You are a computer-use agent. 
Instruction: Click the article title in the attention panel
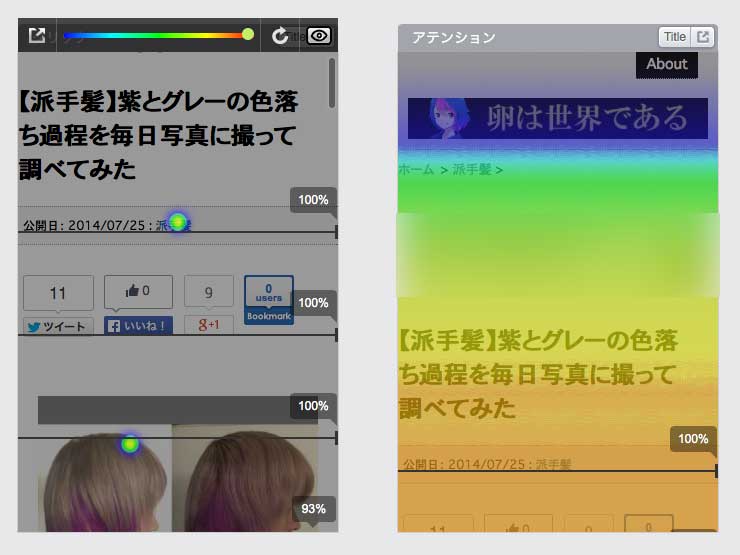[538, 374]
